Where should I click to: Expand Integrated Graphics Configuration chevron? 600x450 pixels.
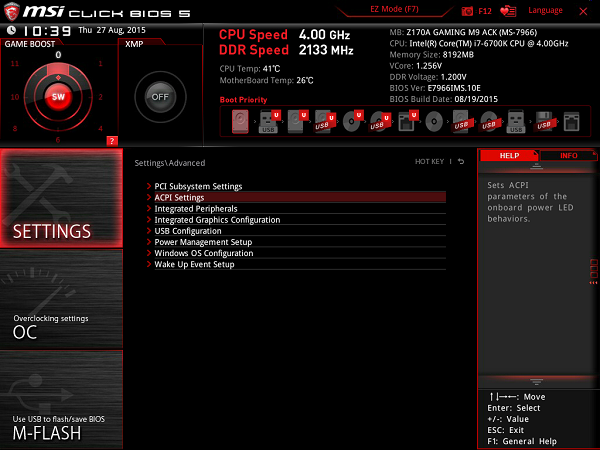(x=149, y=219)
